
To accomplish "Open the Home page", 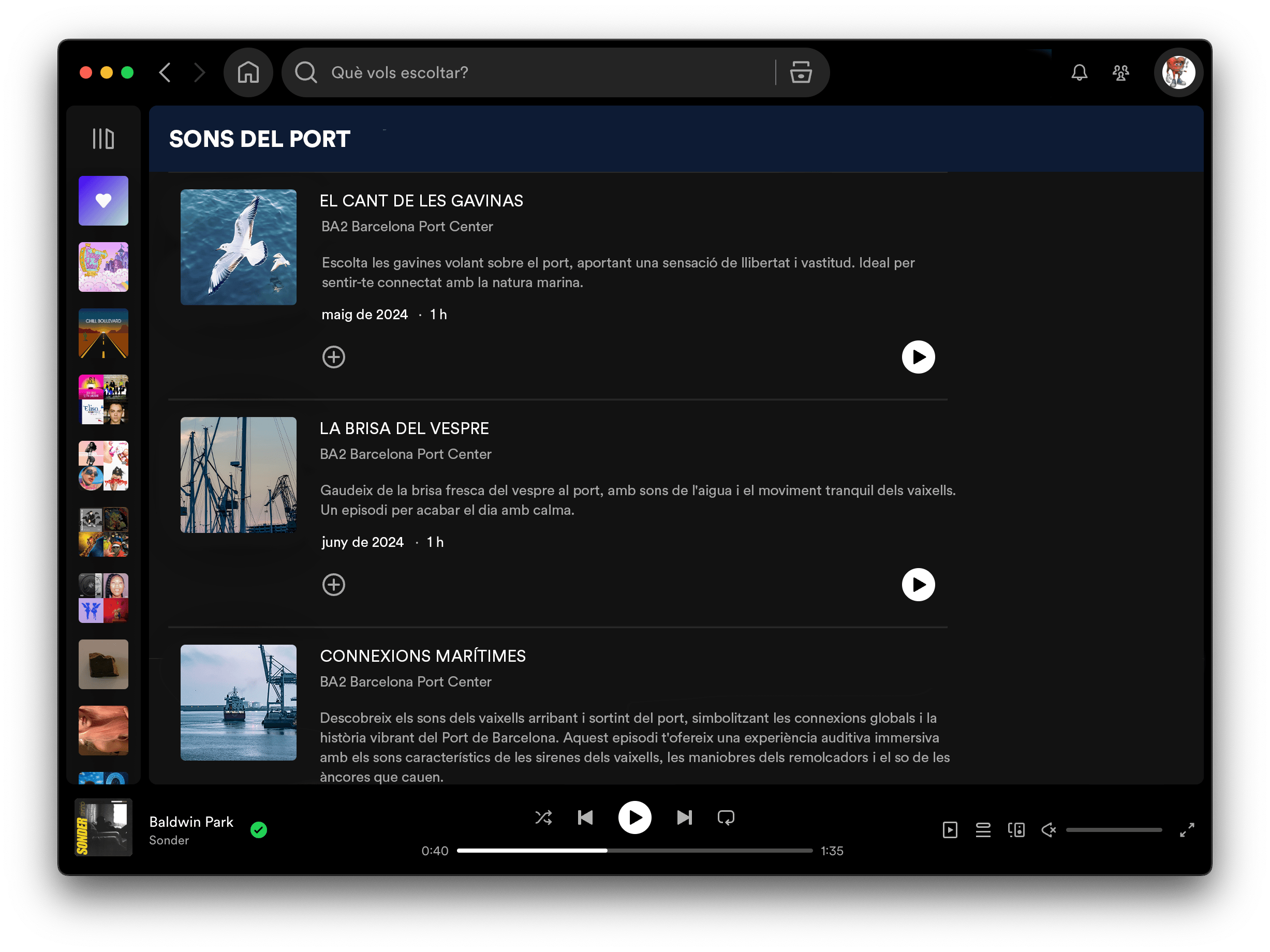I will [248, 72].
